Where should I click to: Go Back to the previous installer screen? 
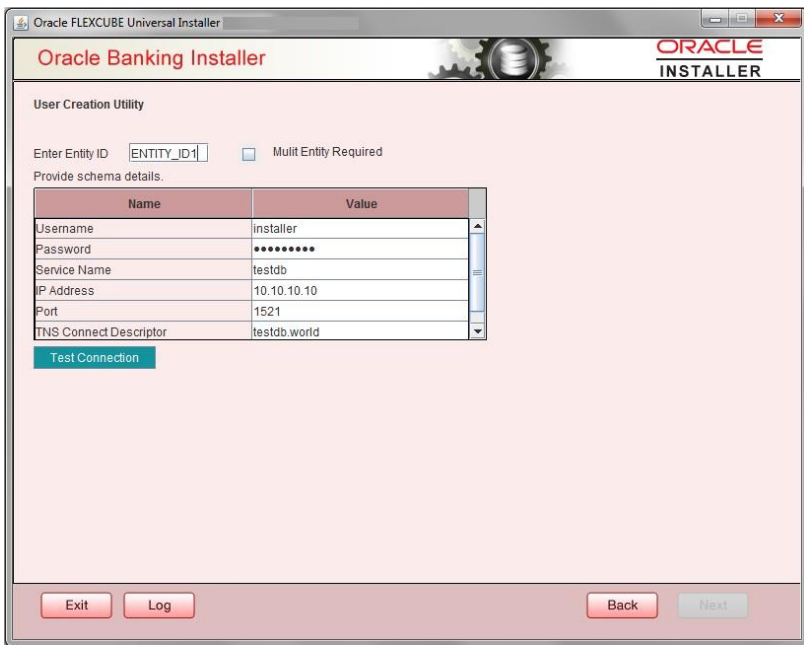622,605
